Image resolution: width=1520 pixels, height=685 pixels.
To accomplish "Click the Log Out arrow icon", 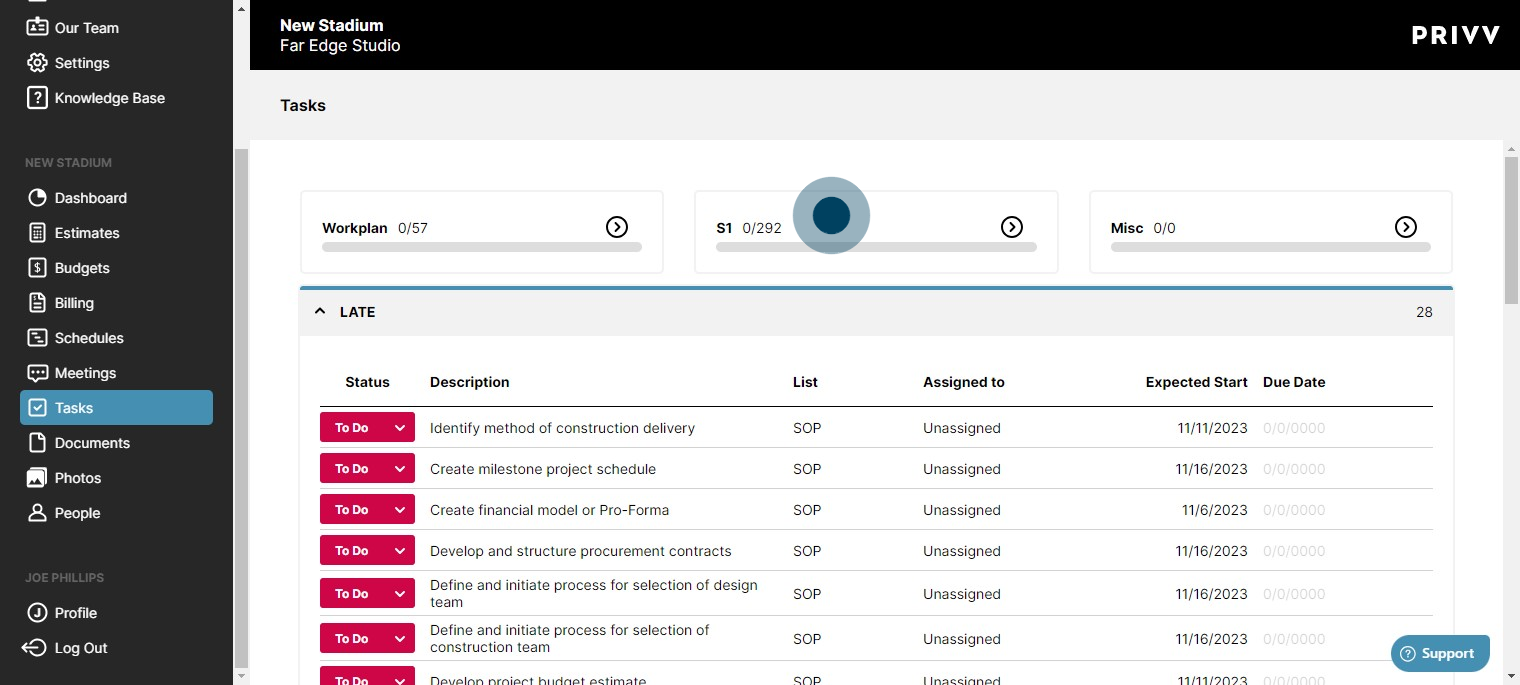I will [x=35, y=648].
